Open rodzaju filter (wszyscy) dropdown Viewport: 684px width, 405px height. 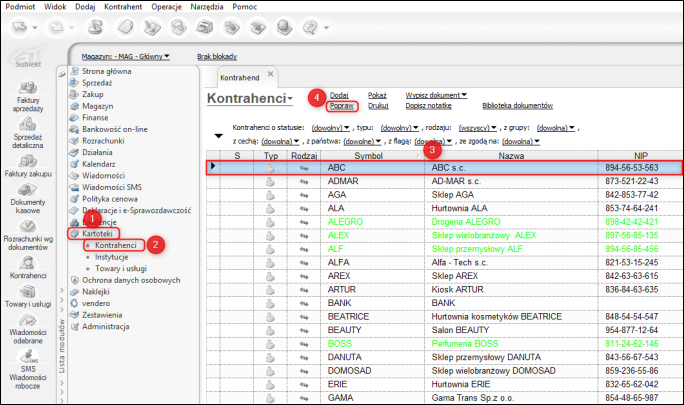tap(477, 128)
